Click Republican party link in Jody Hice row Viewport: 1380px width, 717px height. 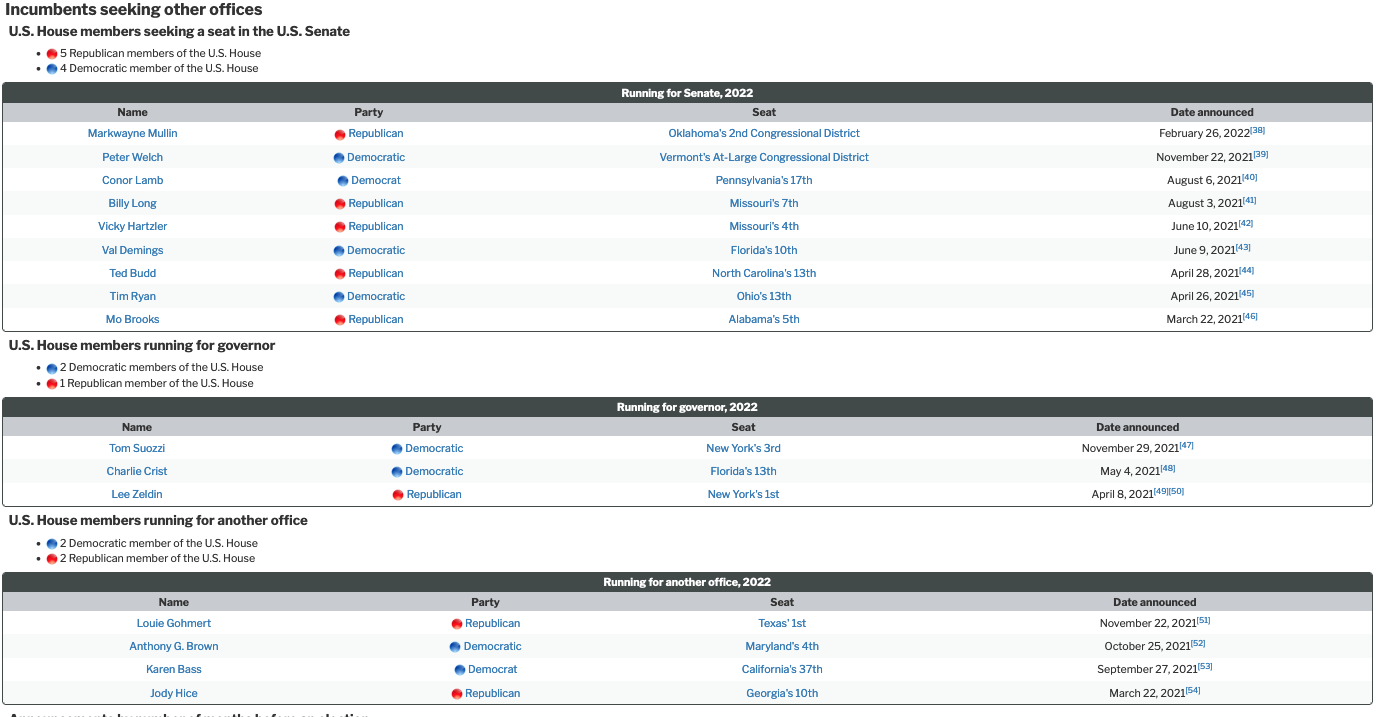(x=493, y=693)
